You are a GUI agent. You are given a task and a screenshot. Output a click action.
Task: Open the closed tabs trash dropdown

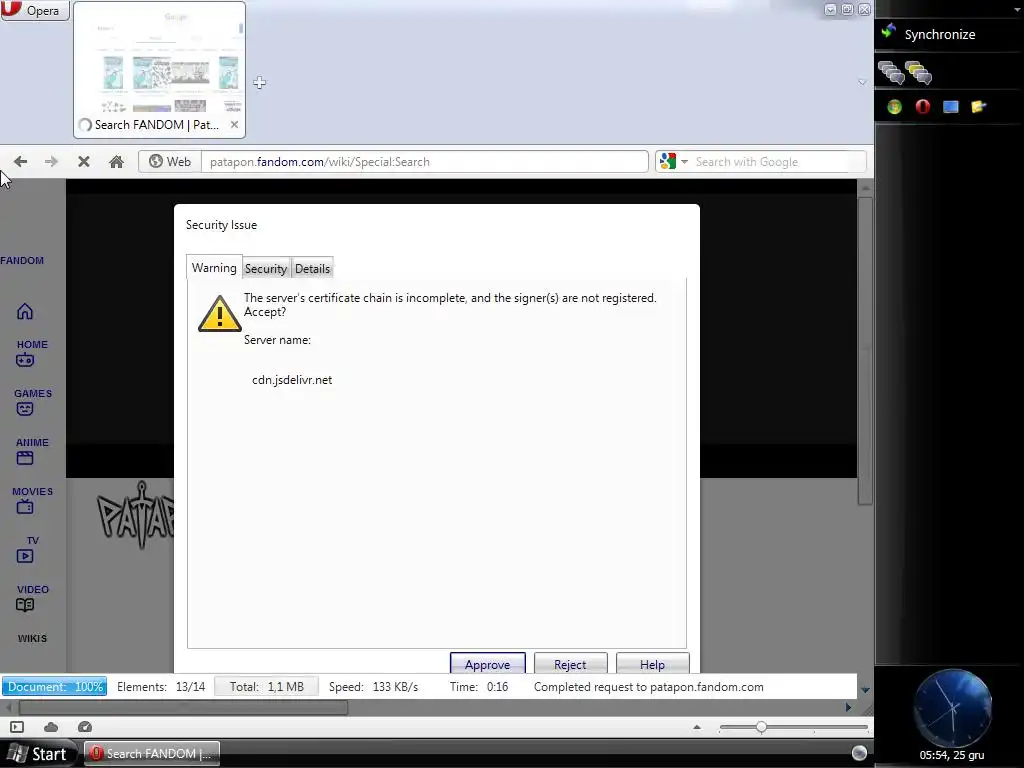[x=862, y=82]
